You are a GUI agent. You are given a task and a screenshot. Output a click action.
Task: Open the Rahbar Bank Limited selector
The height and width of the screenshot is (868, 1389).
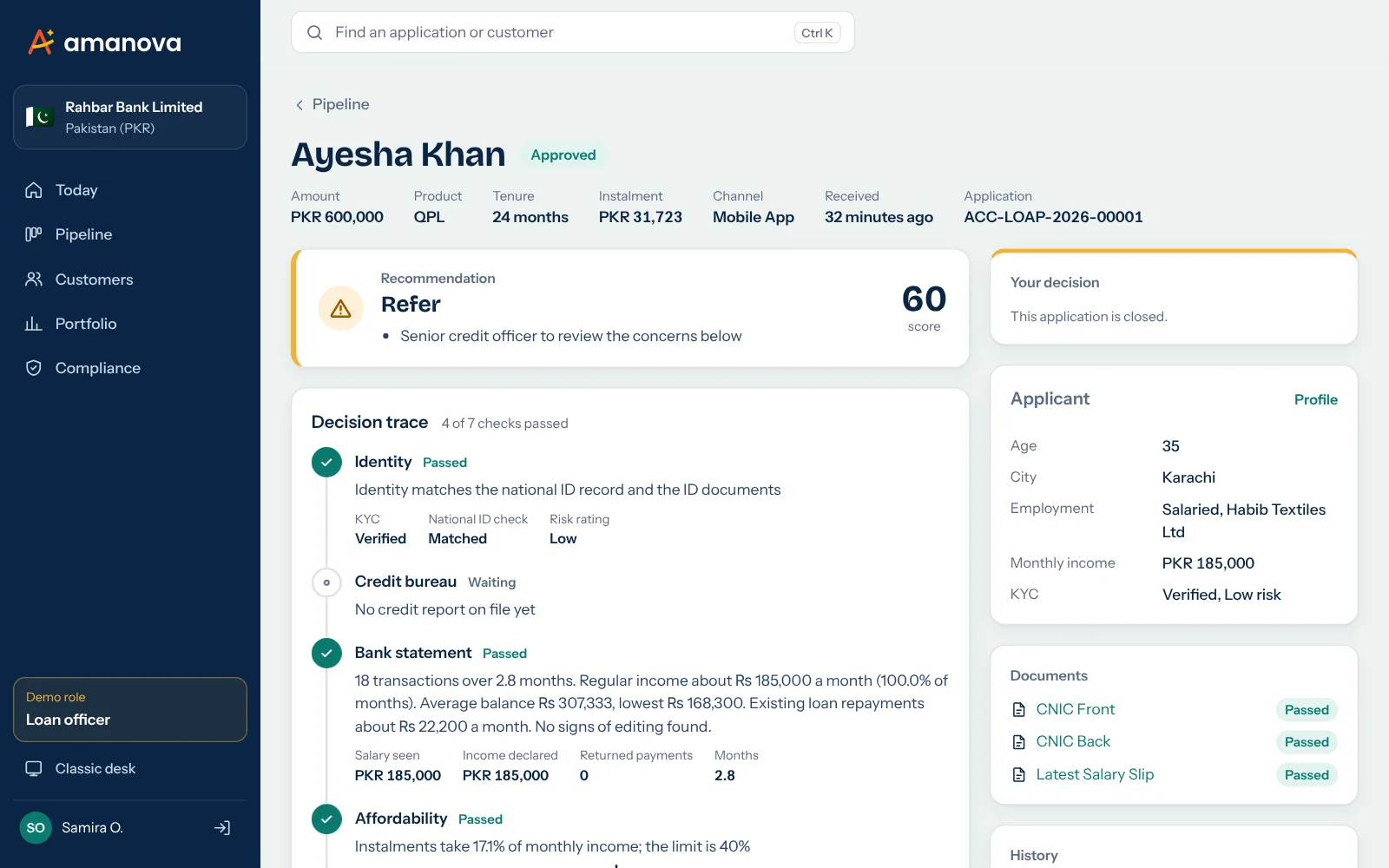[x=130, y=117]
